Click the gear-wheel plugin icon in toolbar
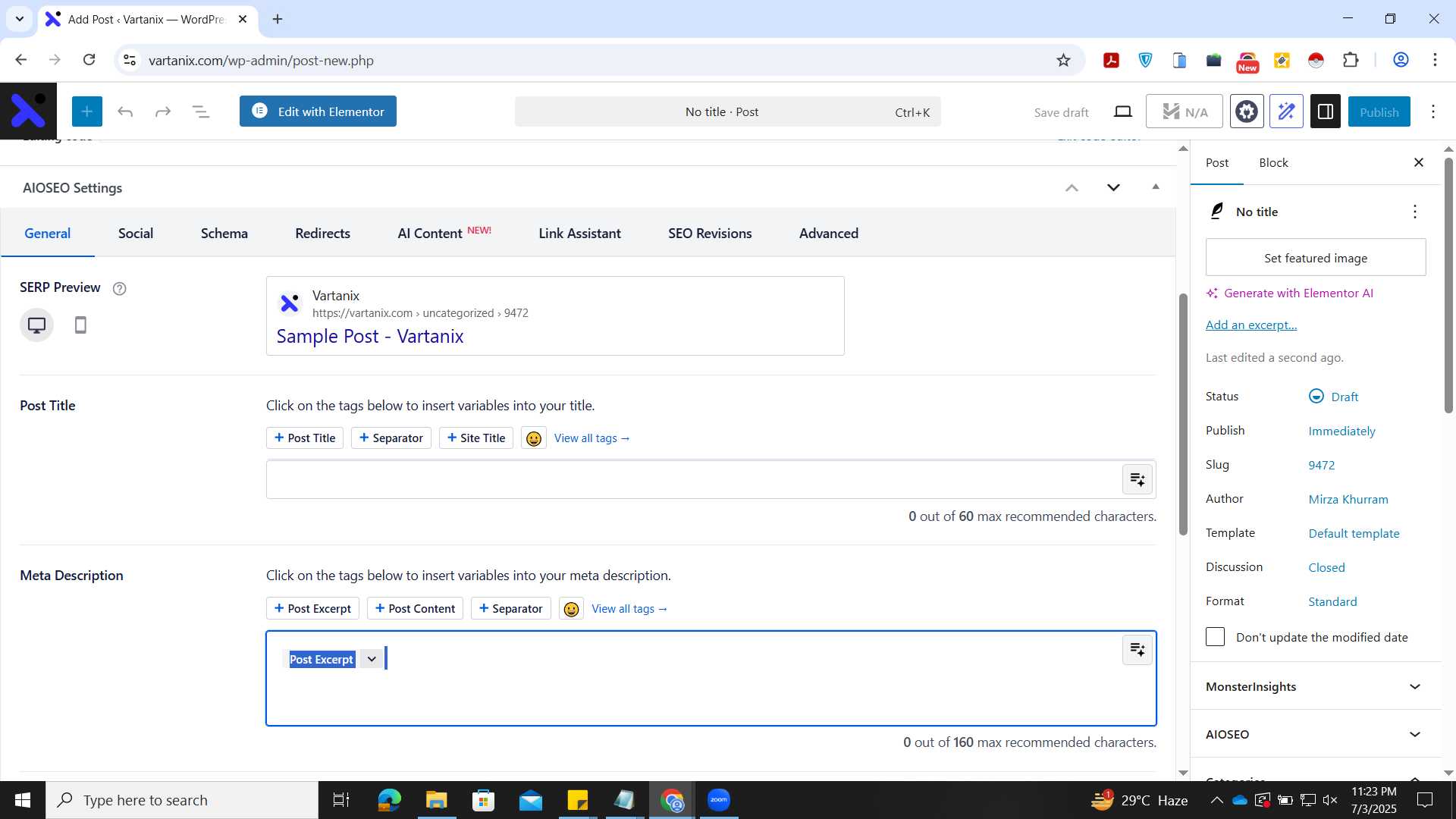This screenshot has width=1456, height=819. pos(1247,111)
